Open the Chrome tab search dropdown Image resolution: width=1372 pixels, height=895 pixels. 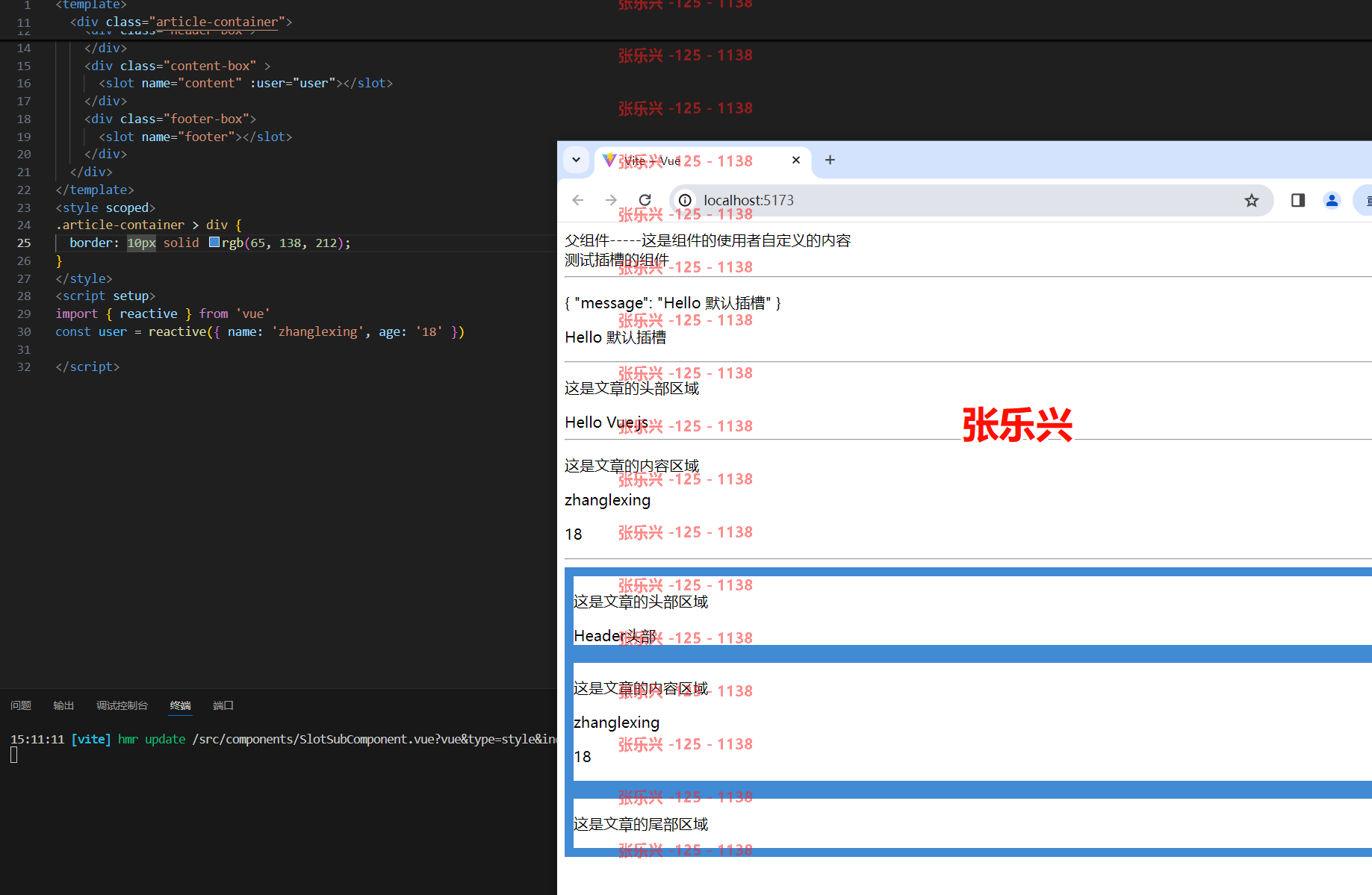(x=576, y=160)
